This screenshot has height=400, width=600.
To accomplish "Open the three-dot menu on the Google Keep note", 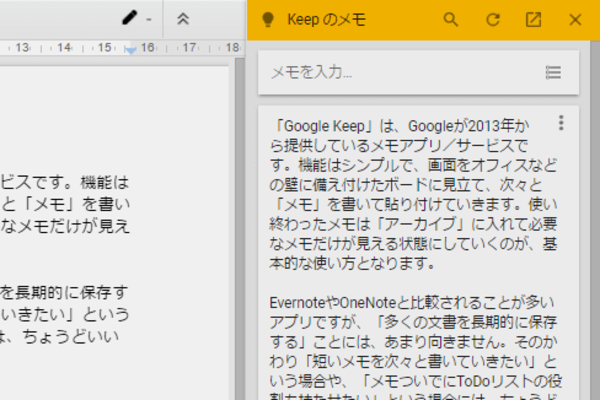I will pyautogui.click(x=561, y=123).
